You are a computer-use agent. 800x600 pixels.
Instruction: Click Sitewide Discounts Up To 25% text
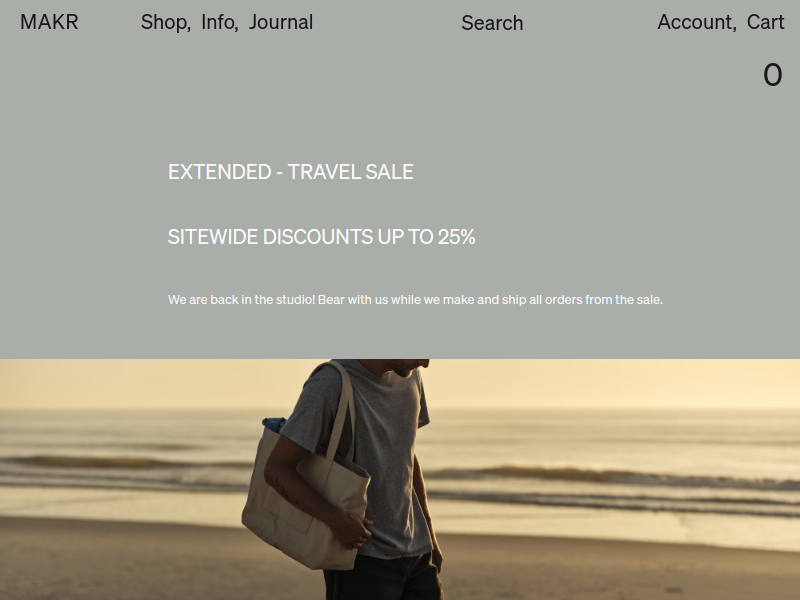pos(321,237)
